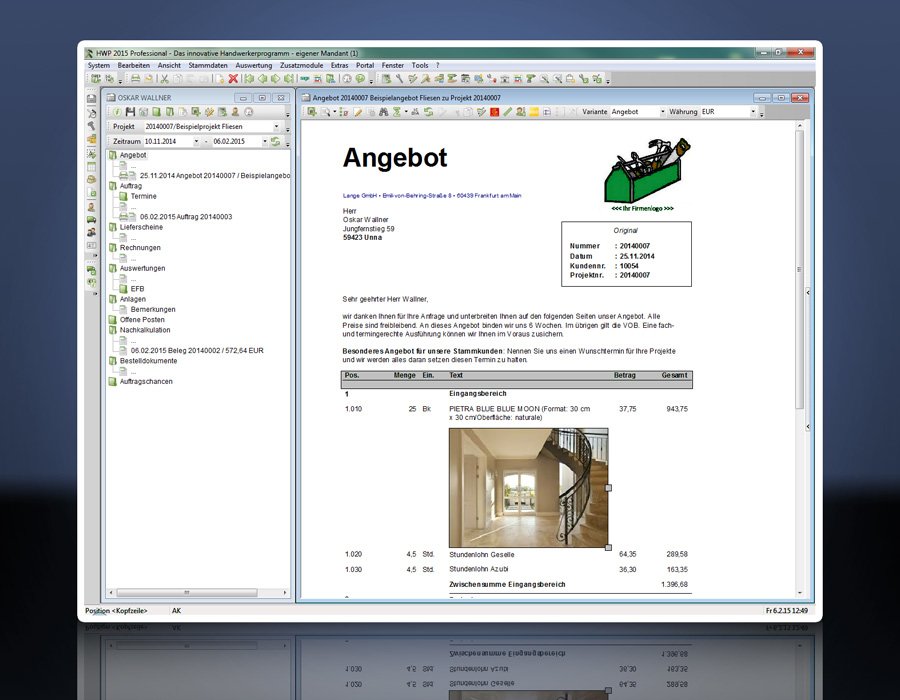
Task: Click the magnifier preview icon in Angebot toolbar
Action: click(x=325, y=112)
